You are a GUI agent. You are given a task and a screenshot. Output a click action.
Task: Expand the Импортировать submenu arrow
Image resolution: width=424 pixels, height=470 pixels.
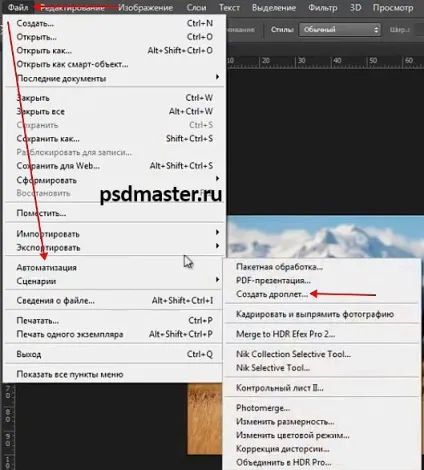217,232
